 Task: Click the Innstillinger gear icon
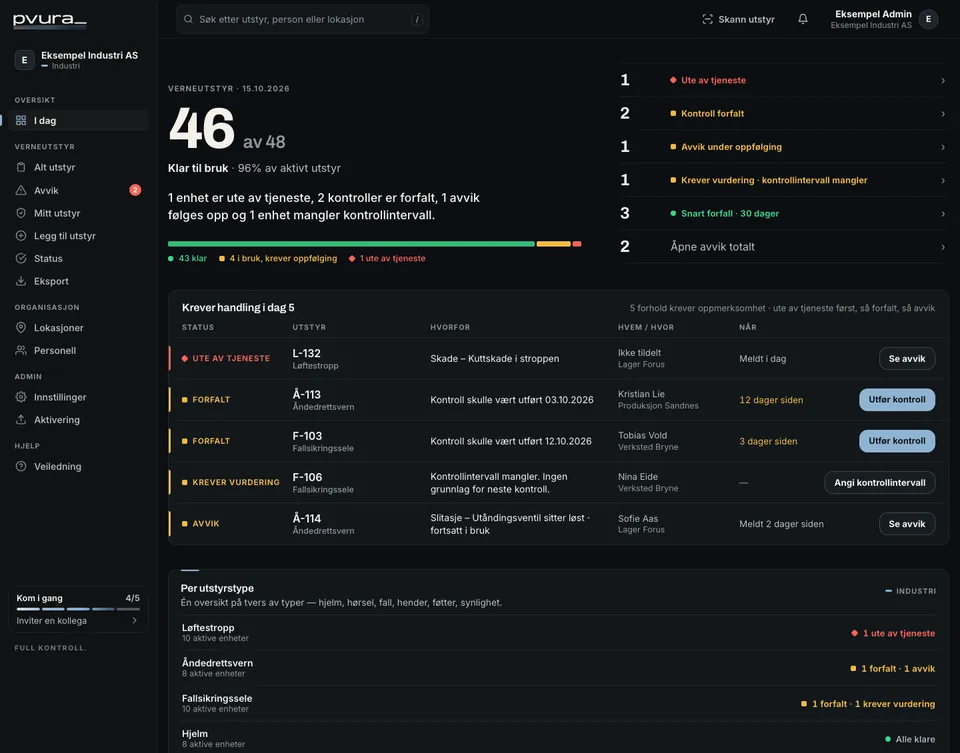pyautogui.click(x=21, y=397)
